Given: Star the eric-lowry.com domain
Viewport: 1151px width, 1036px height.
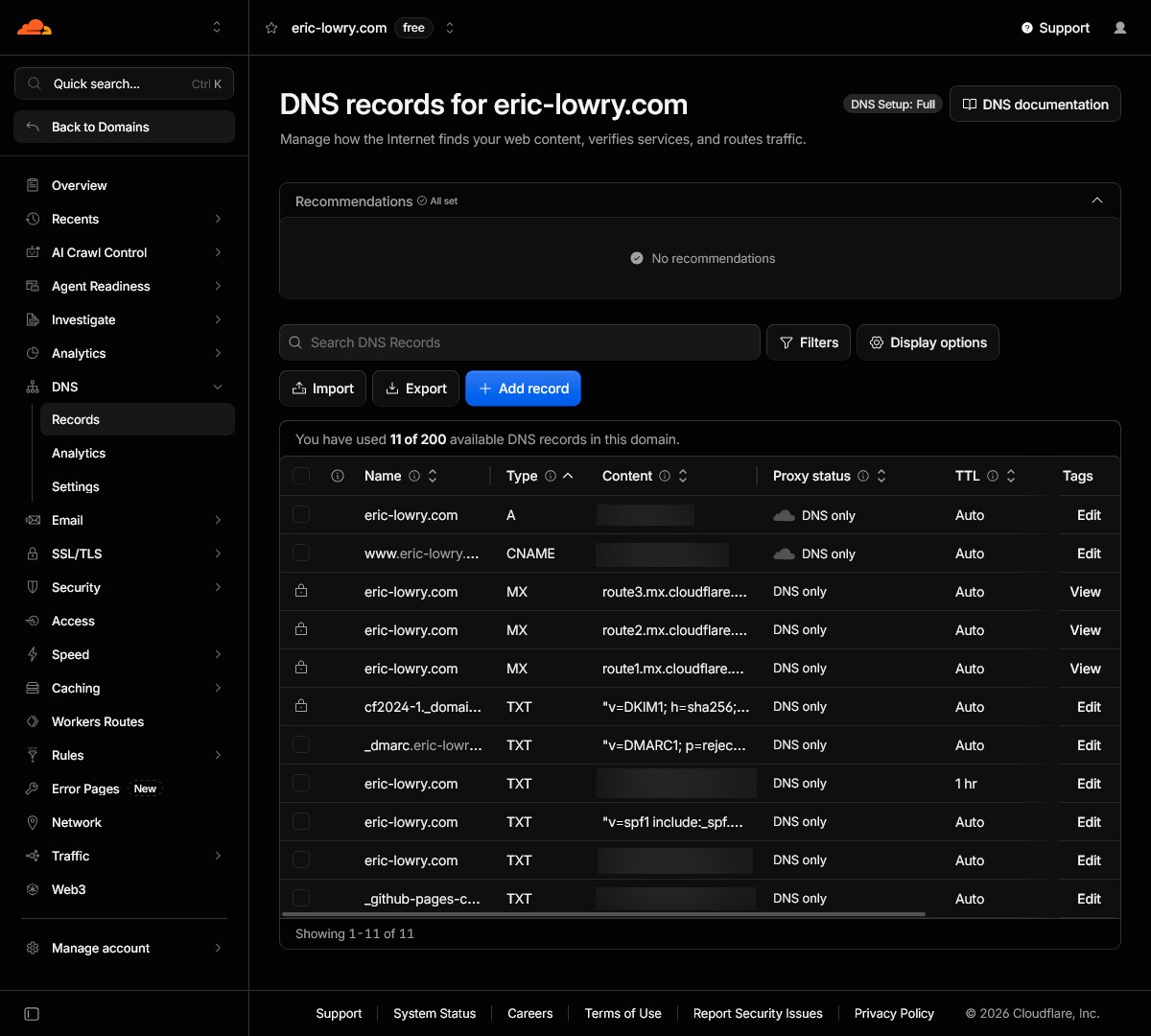Looking at the screenshot, I should [x=271, y=28].
